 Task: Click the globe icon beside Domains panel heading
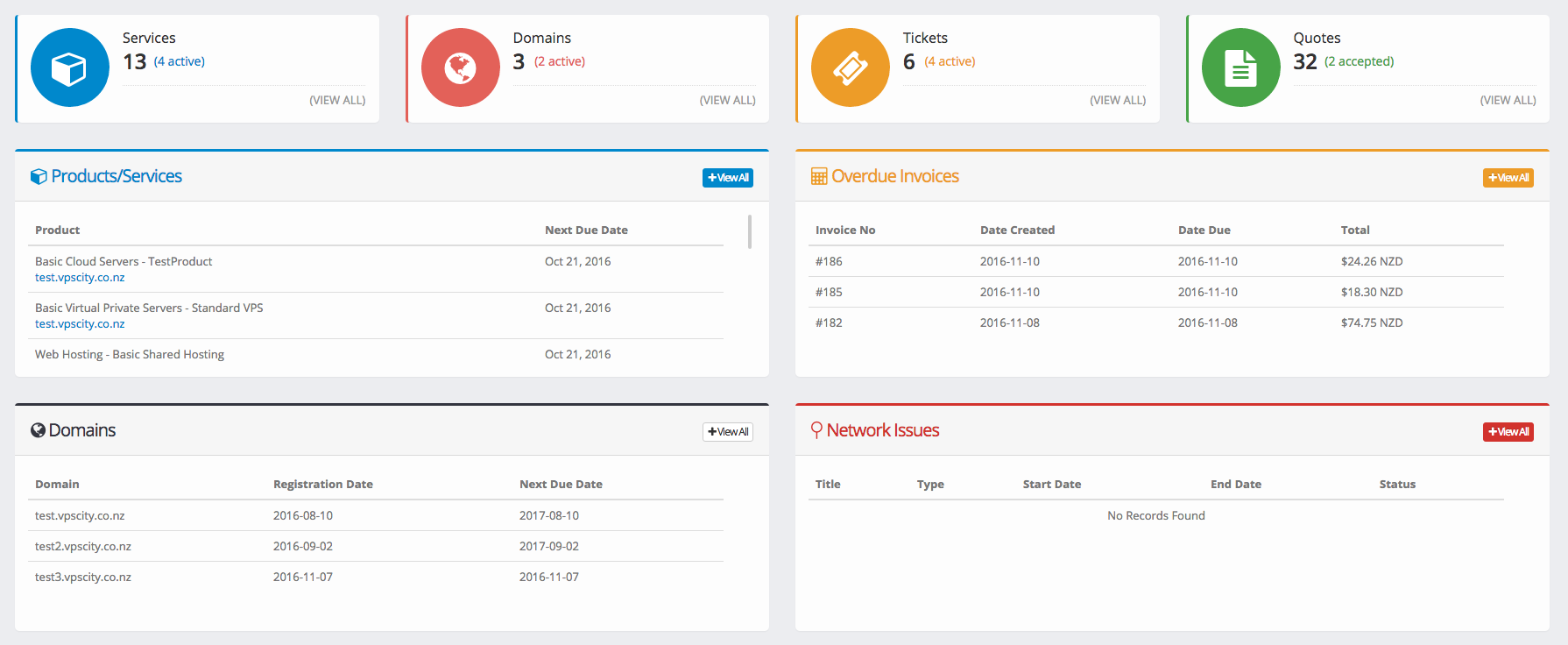click(x=39, y=430)
